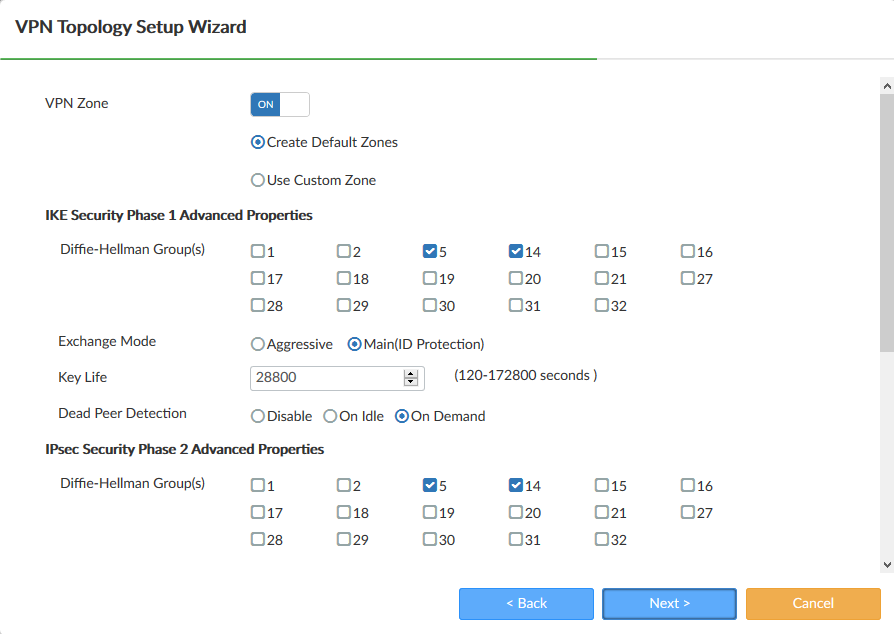Click the Next button

[x=668, y=603]
